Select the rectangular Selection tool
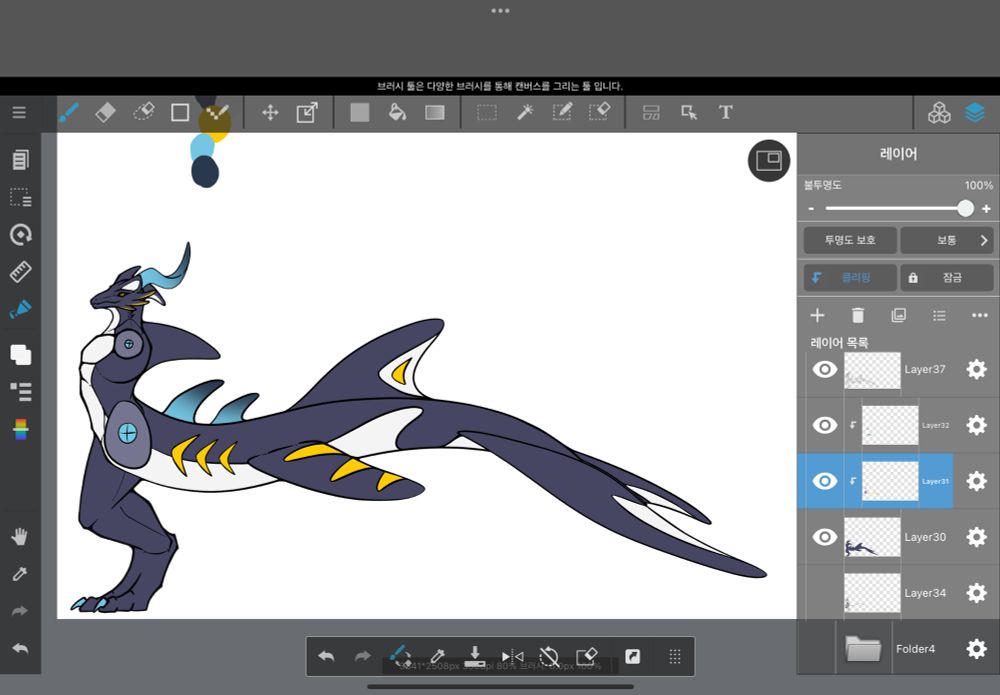Viewport: 1000px width, 695px height. pyautogui.click(x=487, y=113)
